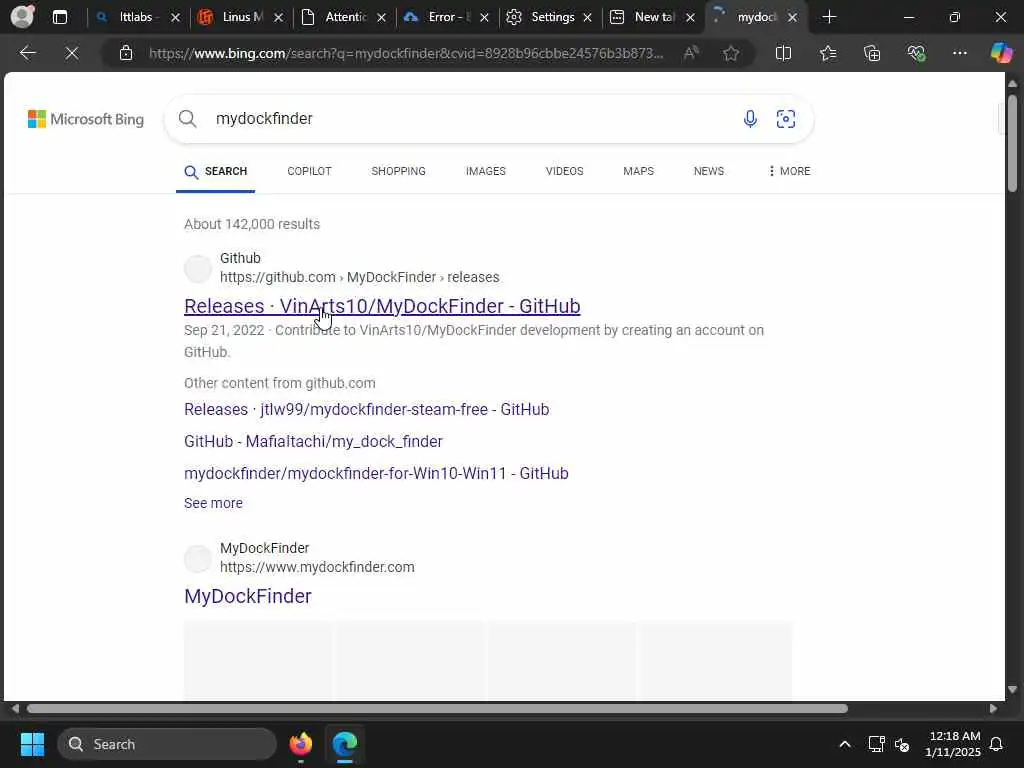1024x768 pixels.
Task: Open network status tray icon
Action: click(x=876, y=744)
